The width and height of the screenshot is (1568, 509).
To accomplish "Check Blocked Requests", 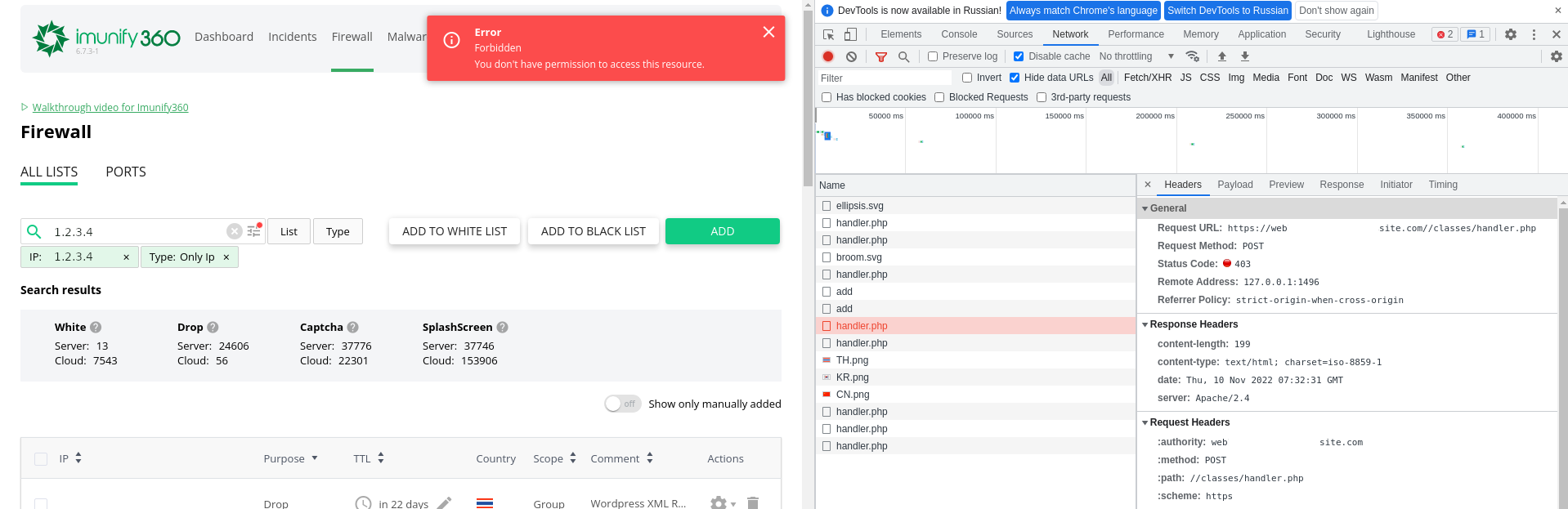I will pos(939,97).
